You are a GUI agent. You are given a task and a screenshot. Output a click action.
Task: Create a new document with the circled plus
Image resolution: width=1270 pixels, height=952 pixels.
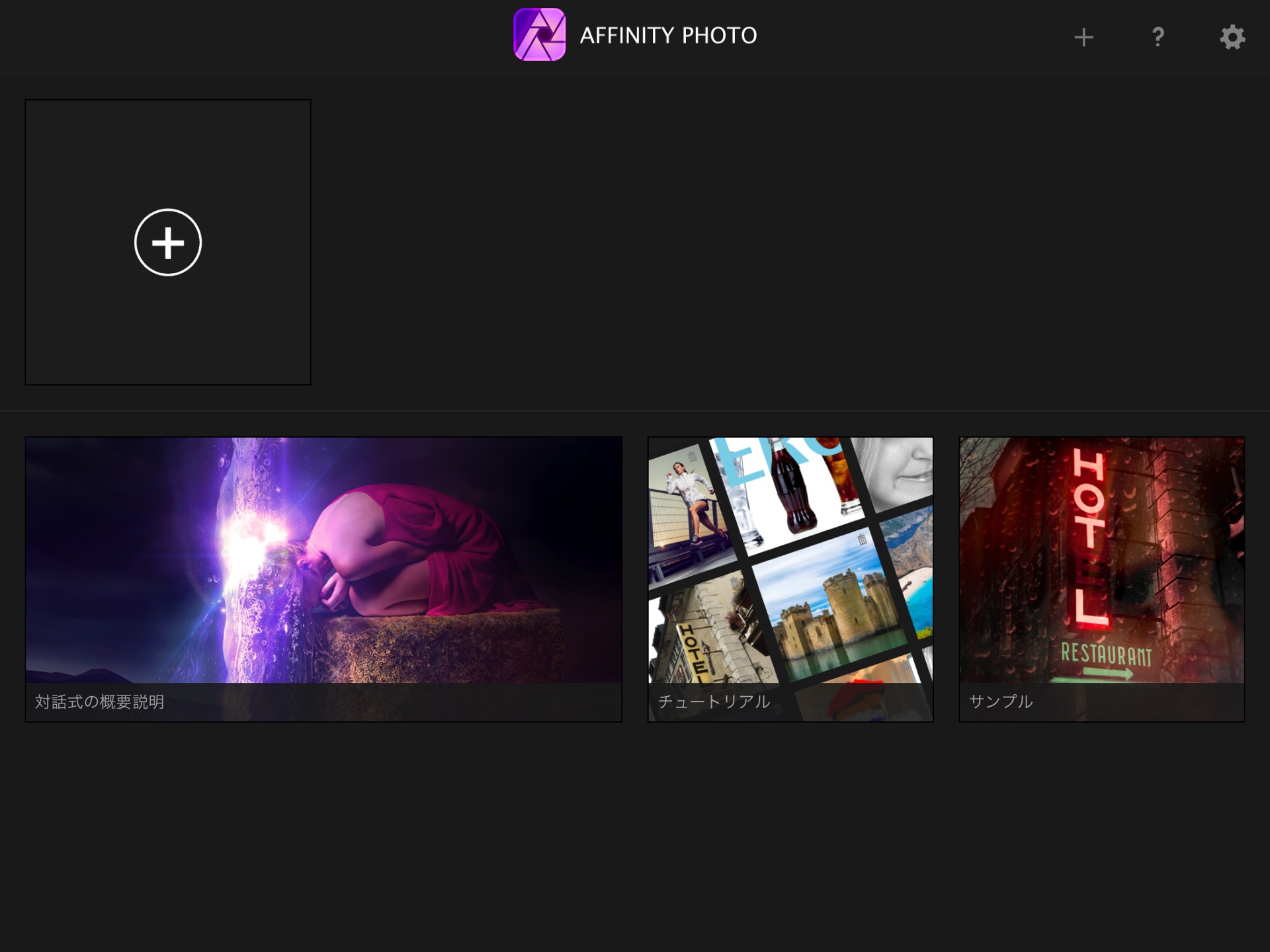pyautogui.click(x=168, y=243)
